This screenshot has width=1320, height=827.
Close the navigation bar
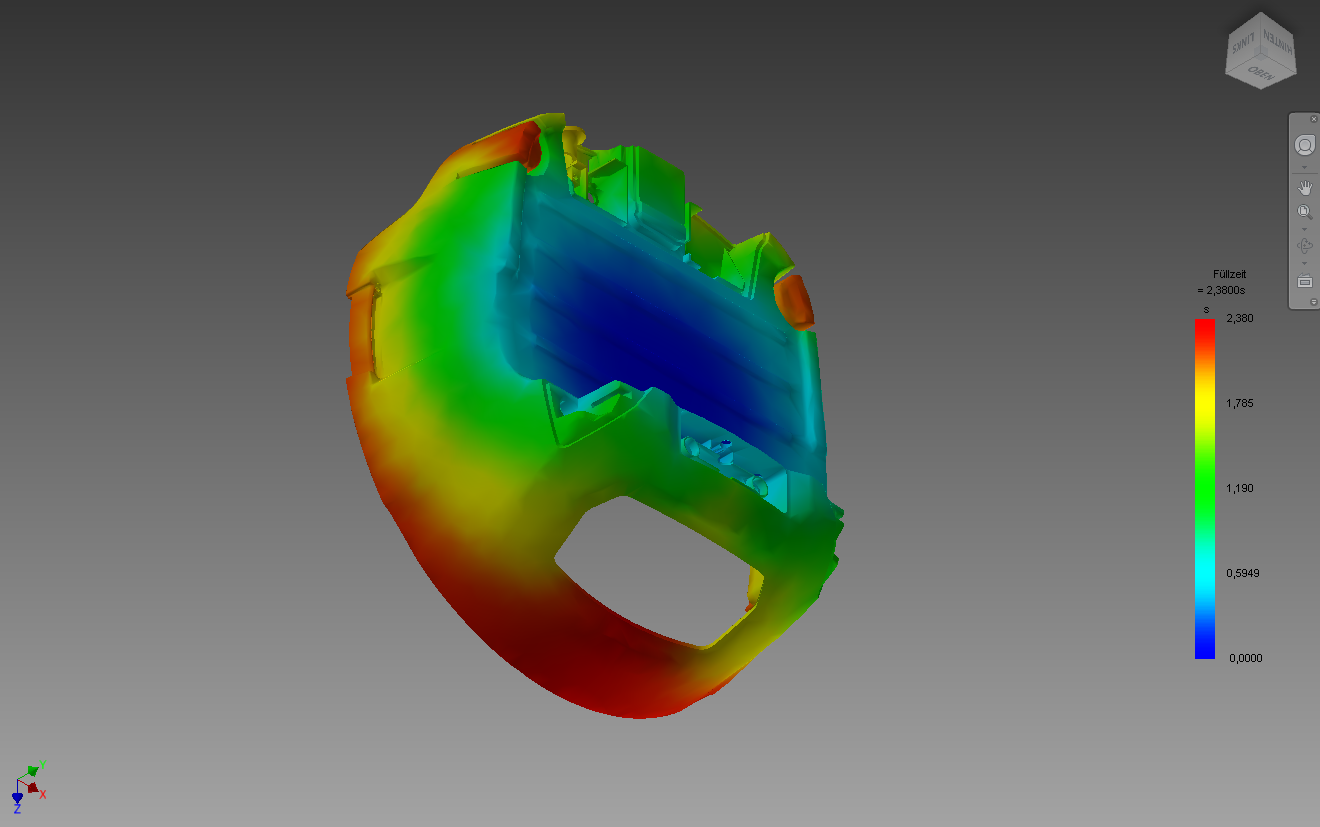tap(1314, 119)
